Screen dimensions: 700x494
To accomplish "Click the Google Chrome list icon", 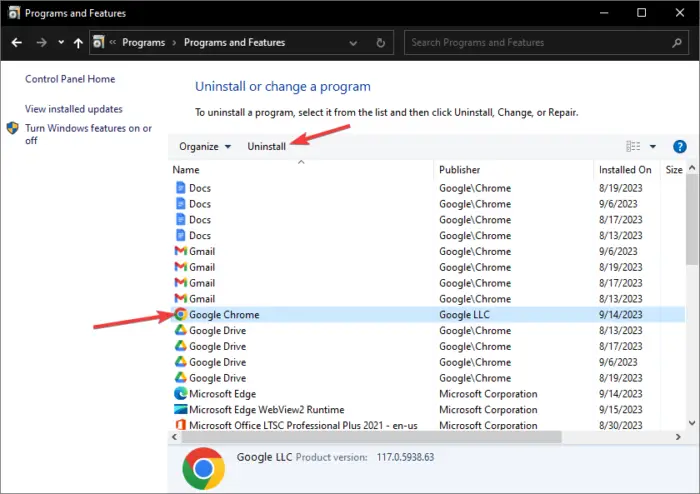I will pos(180,315).
